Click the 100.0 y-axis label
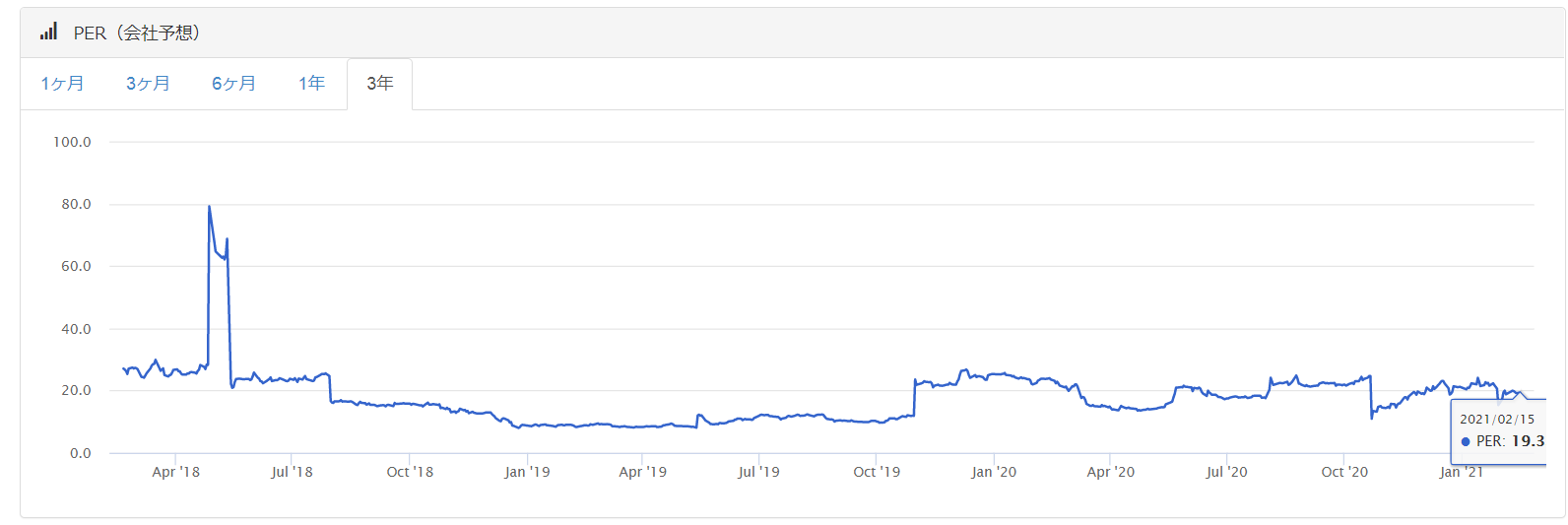This screenshot has width=1568, height=525. click(x=72, y=142)
